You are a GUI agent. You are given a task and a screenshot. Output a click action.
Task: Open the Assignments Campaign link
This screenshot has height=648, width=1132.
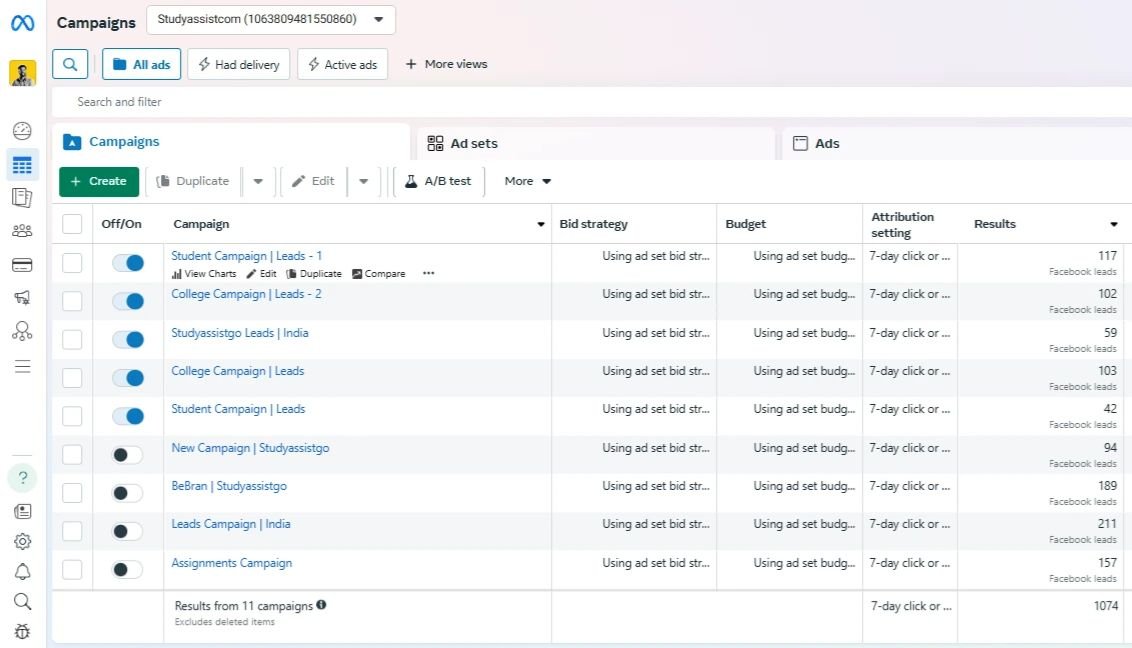pos(232,563)
